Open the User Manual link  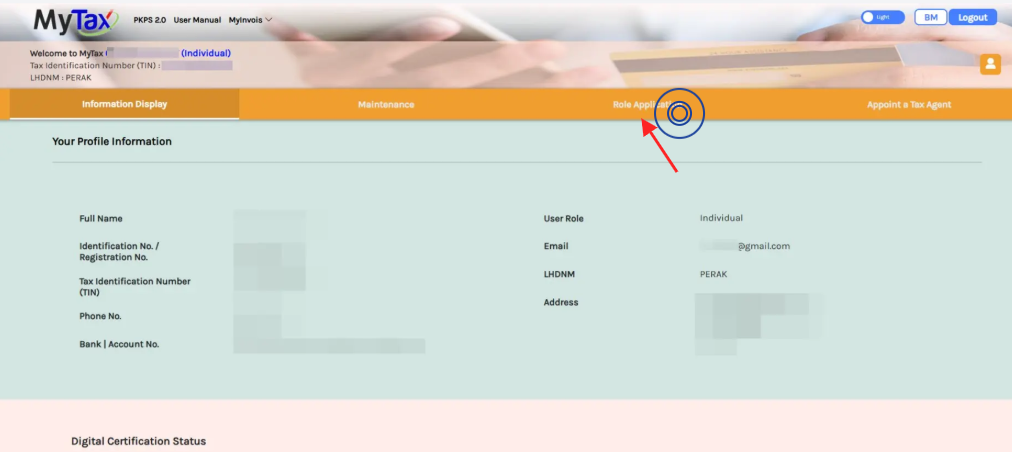[197, 20]
